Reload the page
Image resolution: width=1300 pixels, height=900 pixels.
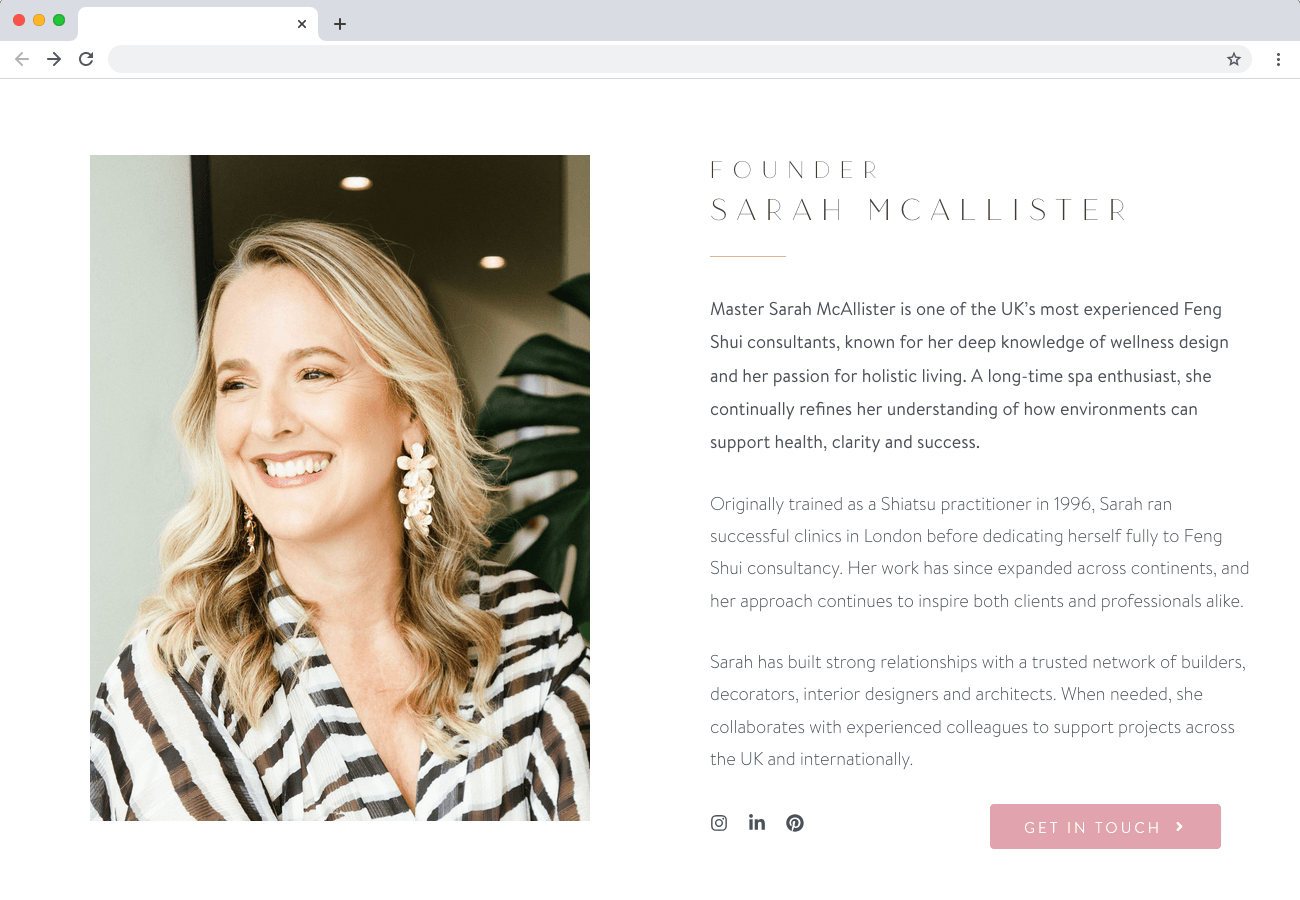pos(86,59)
